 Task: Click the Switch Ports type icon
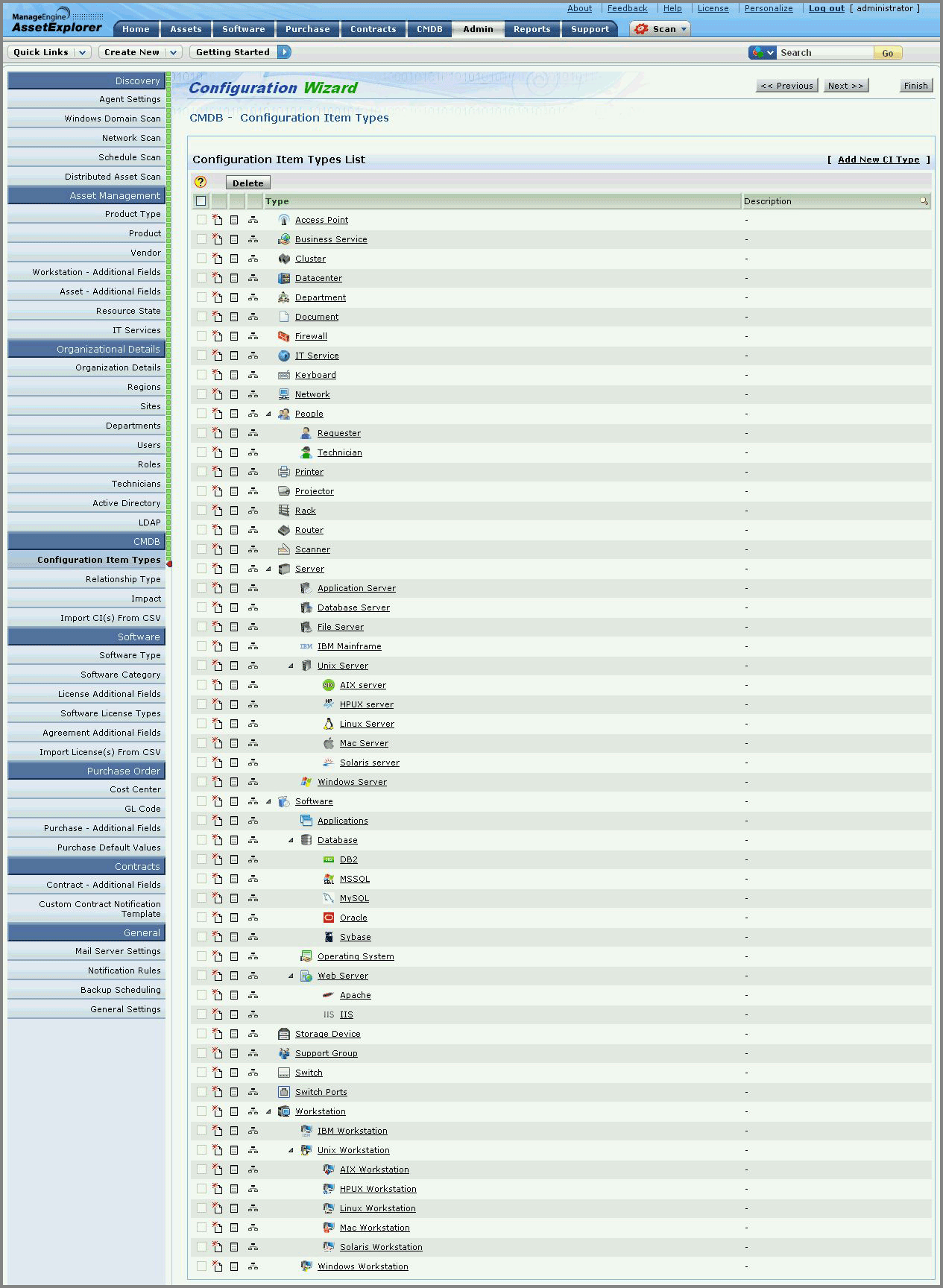pos(283,1092)
